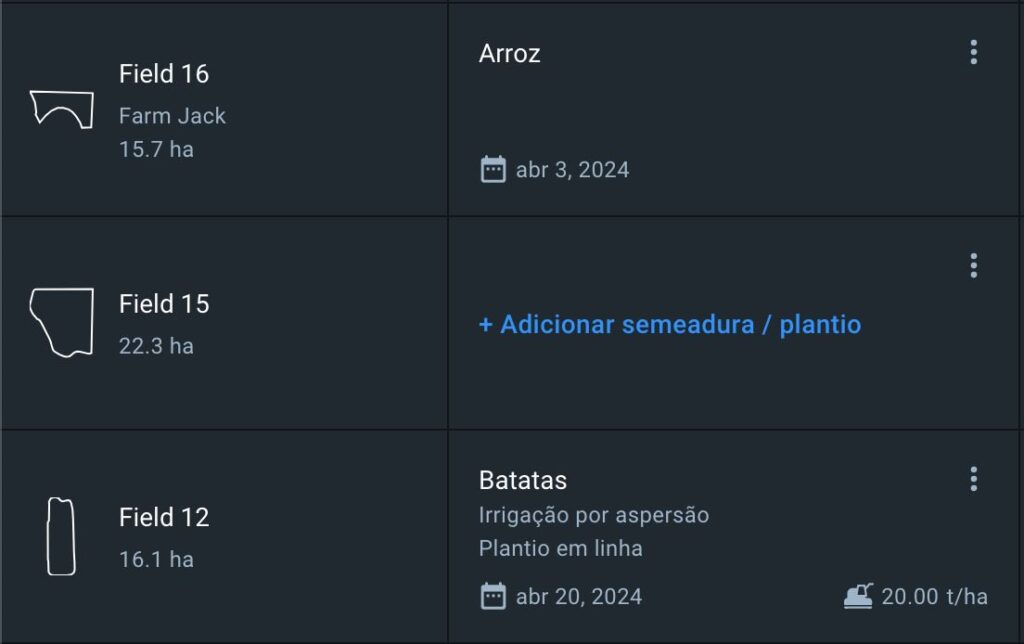Click the Field 12 boundary shape icon
Screen dimensions: 1024x644
[61, 537]
